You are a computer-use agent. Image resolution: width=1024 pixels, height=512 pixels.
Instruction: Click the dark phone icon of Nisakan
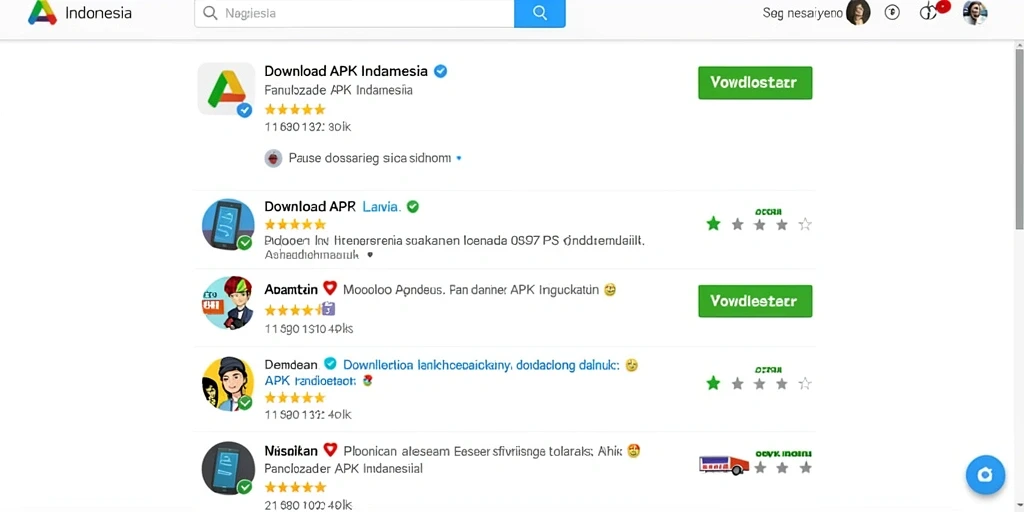228,468
